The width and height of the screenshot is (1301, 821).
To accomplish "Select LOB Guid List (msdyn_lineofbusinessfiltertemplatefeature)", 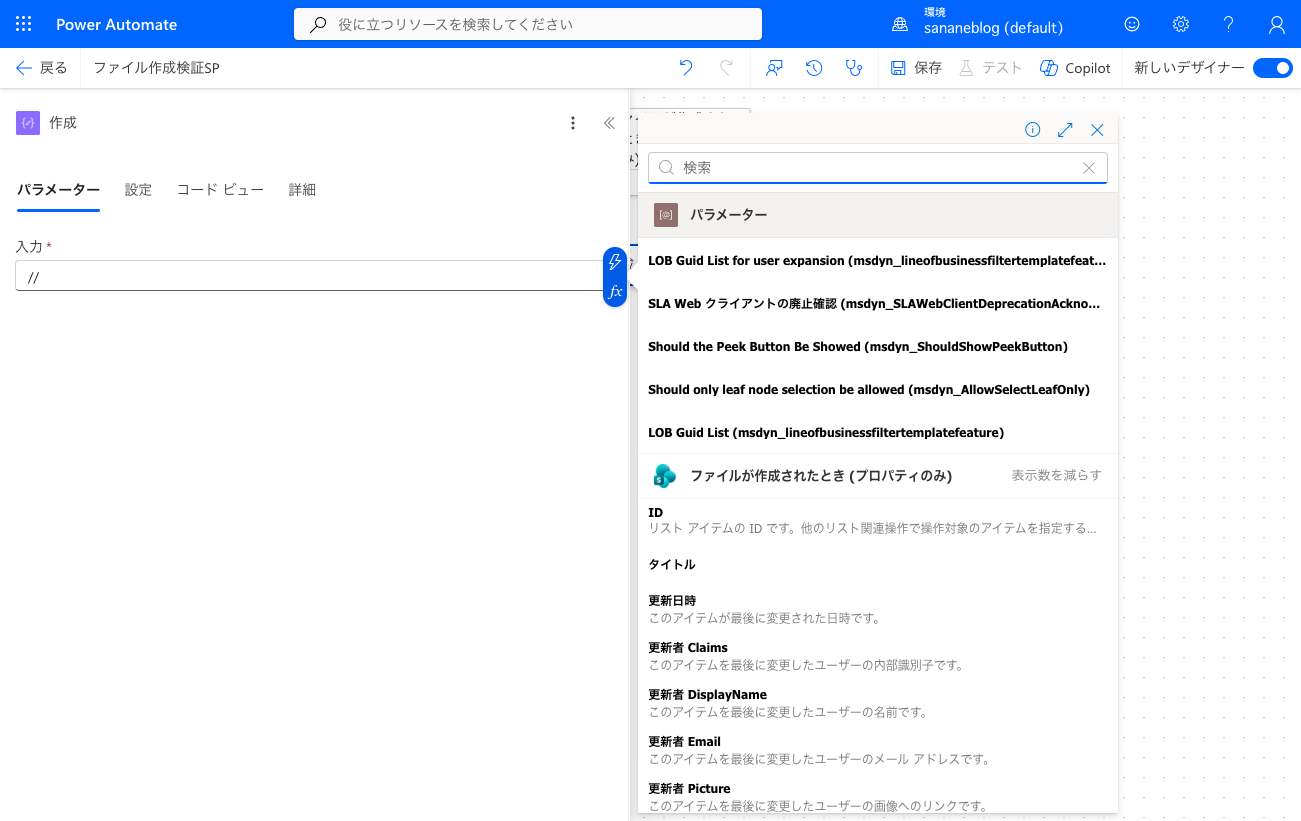I will pyautogui.click(x=878, y=433).
